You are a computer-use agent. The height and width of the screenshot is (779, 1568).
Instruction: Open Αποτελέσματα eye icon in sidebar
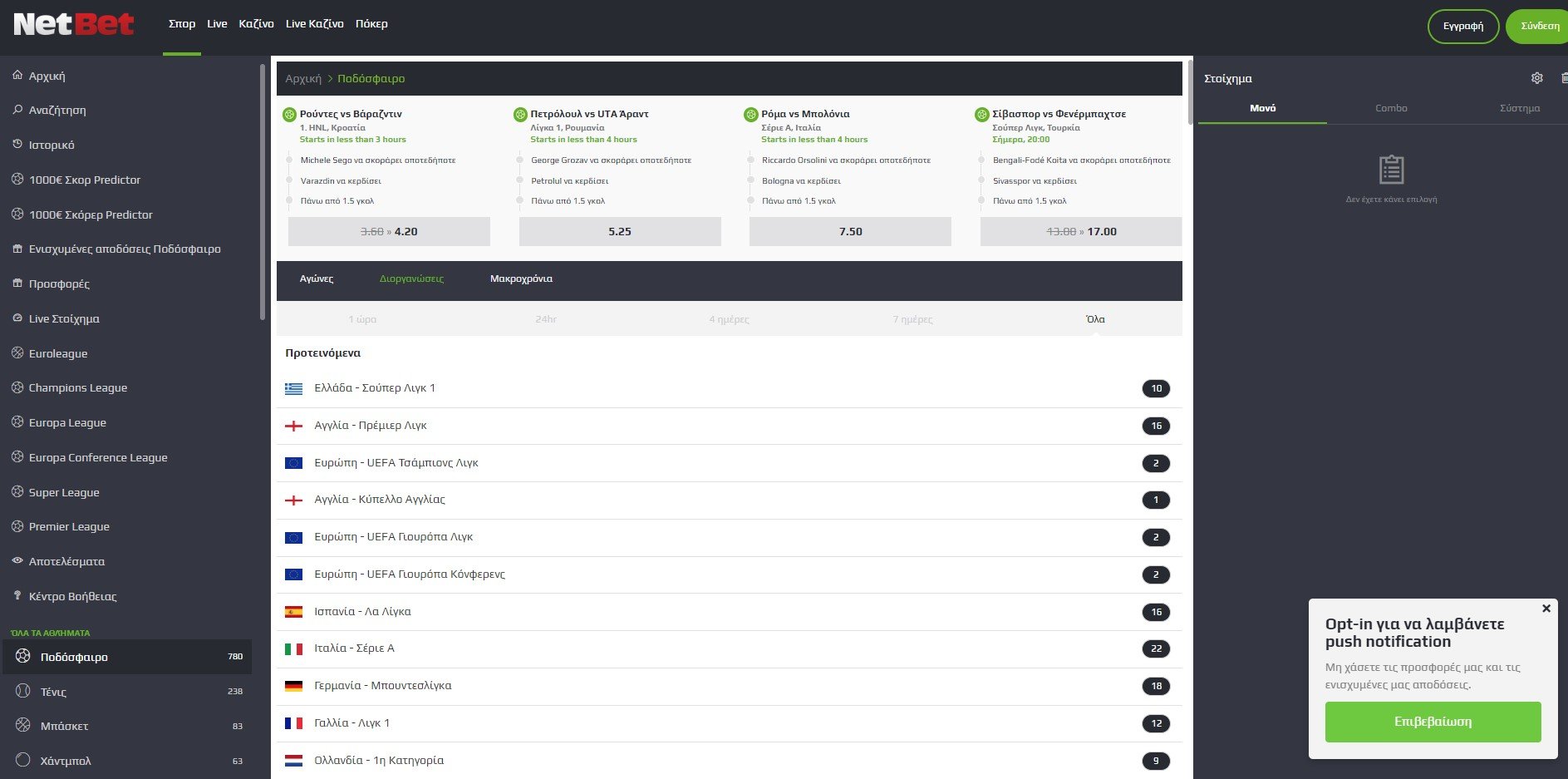pos(17,561)
